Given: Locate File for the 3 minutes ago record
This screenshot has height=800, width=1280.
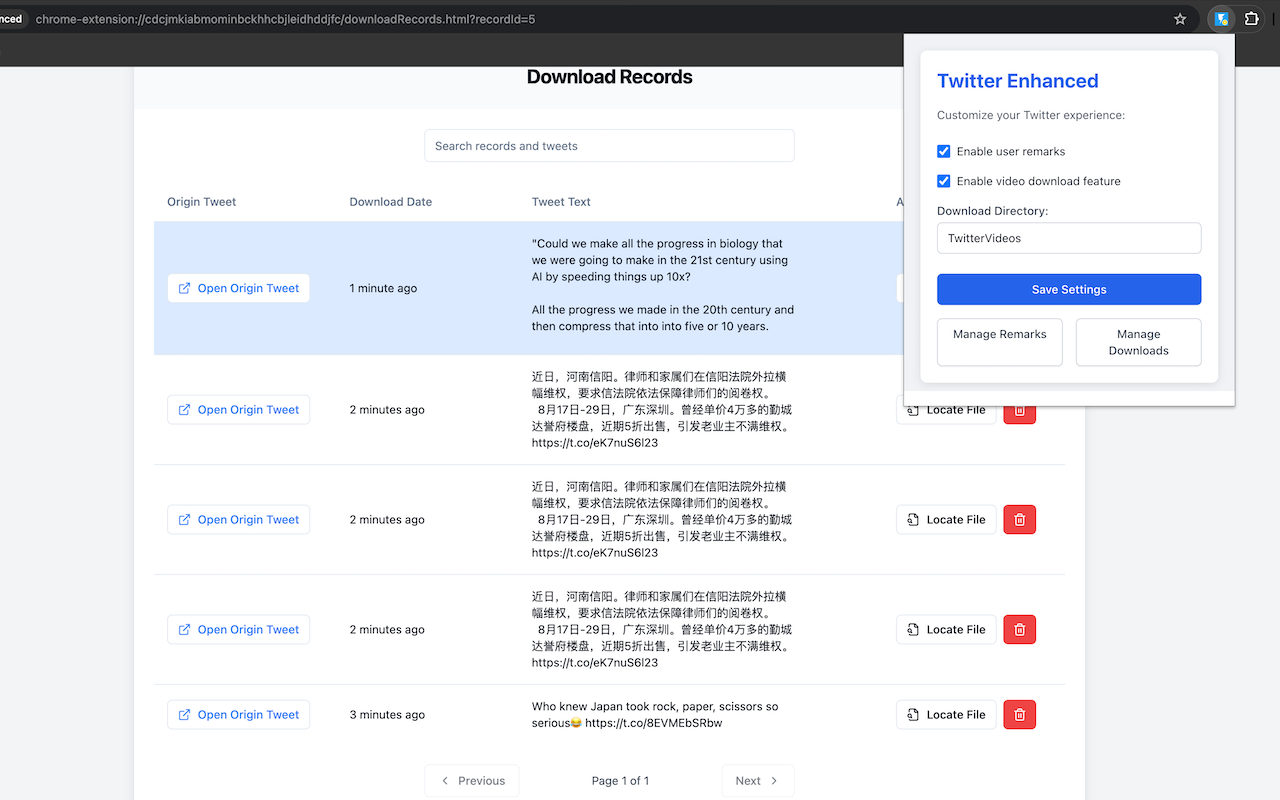Looking at the screenshot, I should (946, 715).
